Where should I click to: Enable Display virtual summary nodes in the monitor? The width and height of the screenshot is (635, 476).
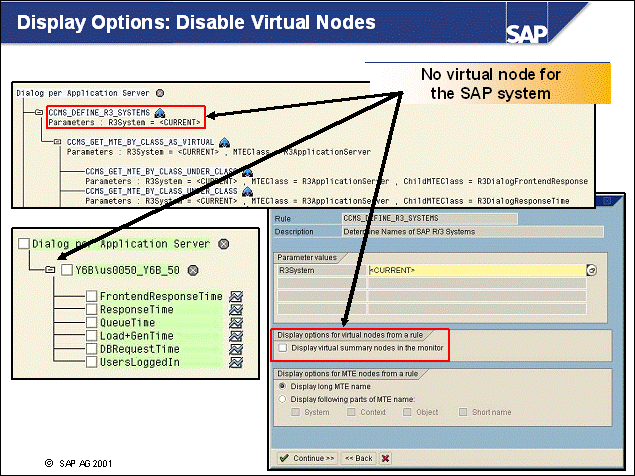coord(284,348)
